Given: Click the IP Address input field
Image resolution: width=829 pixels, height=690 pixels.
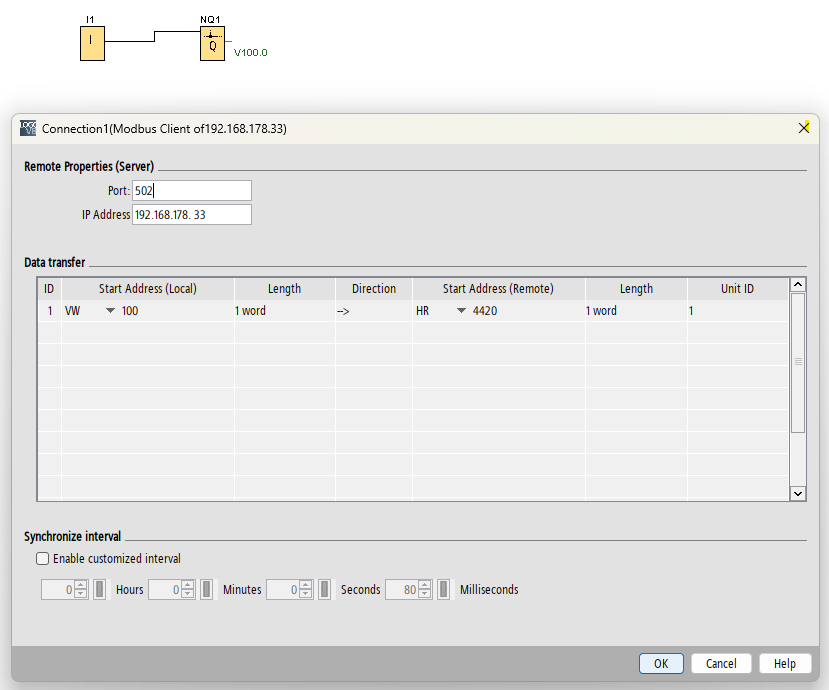Looking at the screenshot, I should [x=191, y=215].
